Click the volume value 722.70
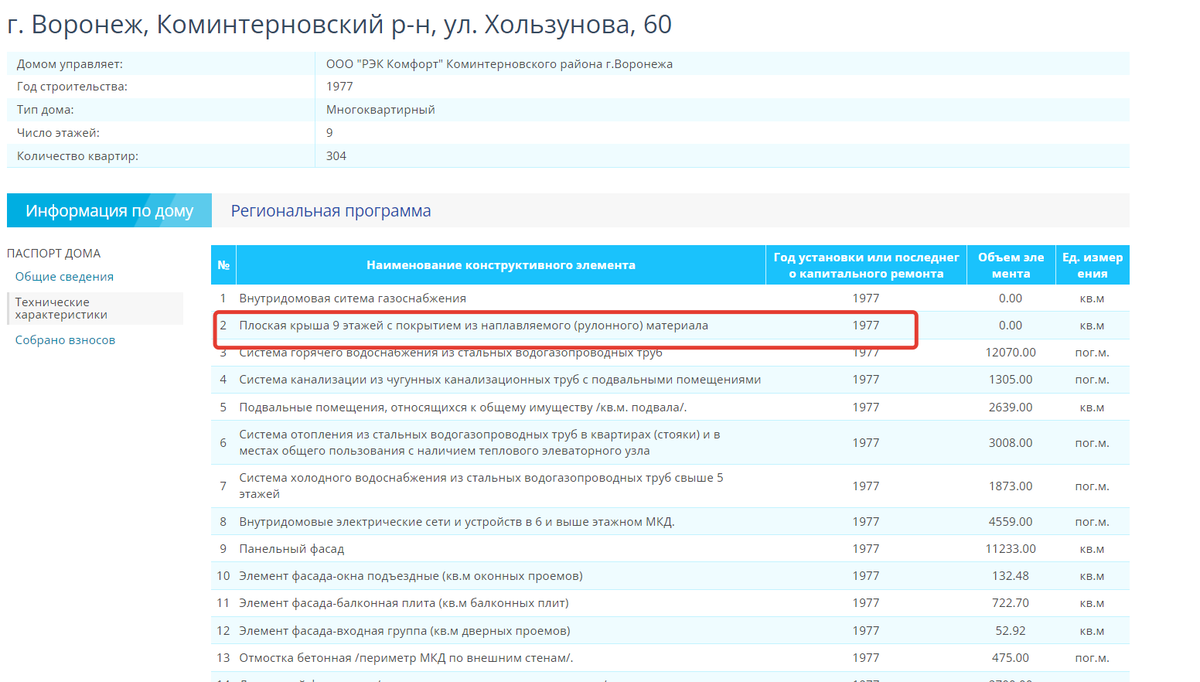Screen dimensions: 1200x682 (x=1010, y=603)
